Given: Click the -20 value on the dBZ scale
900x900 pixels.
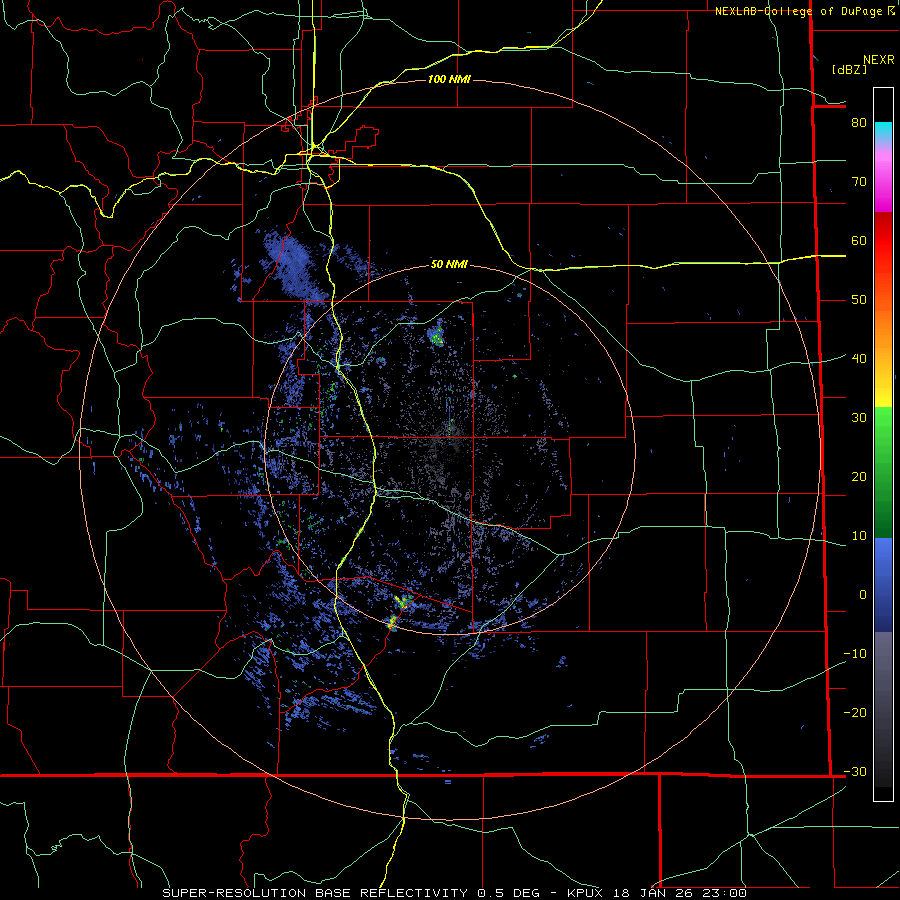Looking at the screenshot, I should tap(855, 712).
